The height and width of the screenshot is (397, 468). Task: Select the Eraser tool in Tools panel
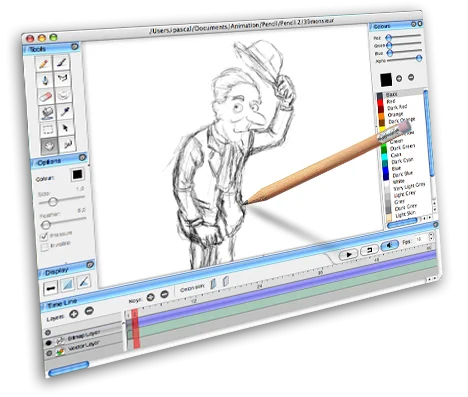[x=45, y=97]
